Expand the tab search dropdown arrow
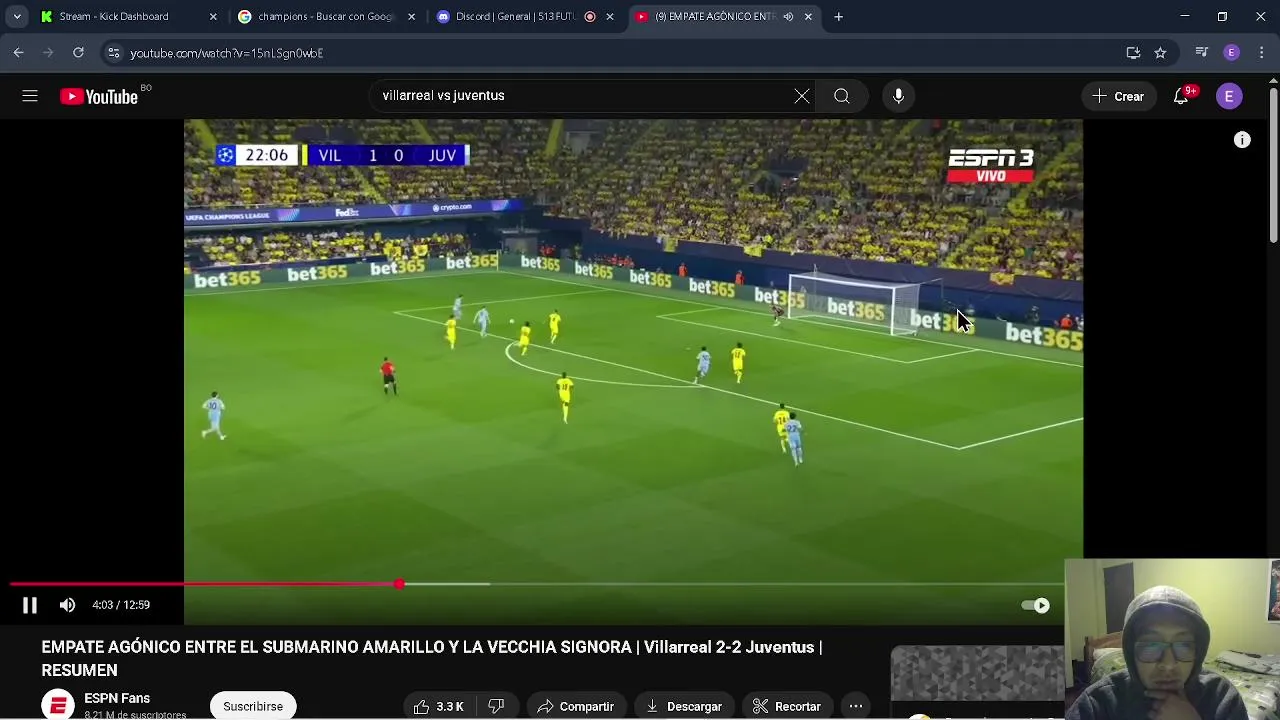Image resolution: width=1280 pixels, height=720 pixels. 17,16
